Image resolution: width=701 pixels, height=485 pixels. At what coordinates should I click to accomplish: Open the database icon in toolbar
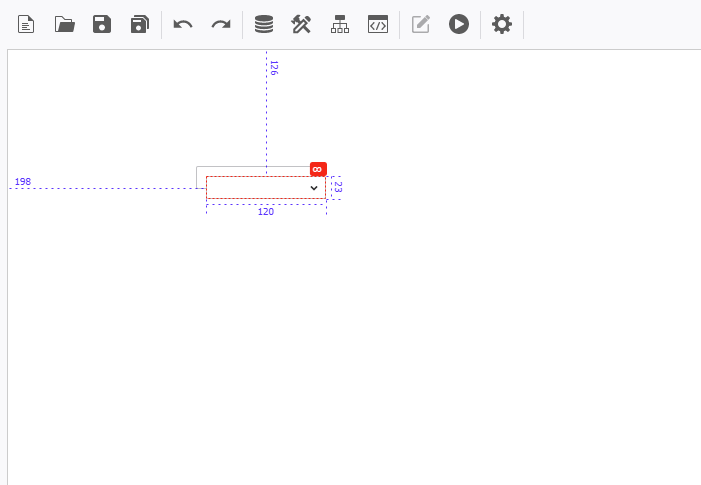pos(264,24)
